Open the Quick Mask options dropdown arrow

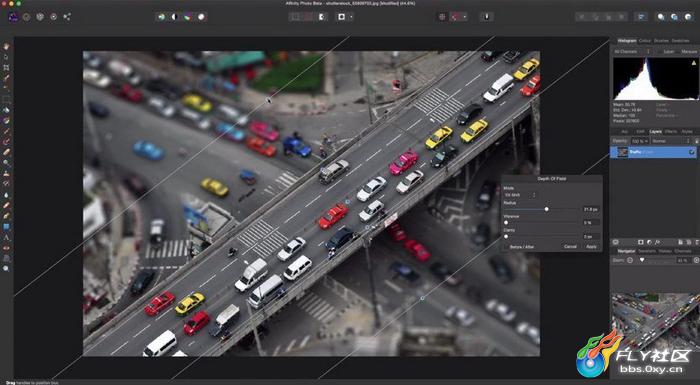point(351,17)
